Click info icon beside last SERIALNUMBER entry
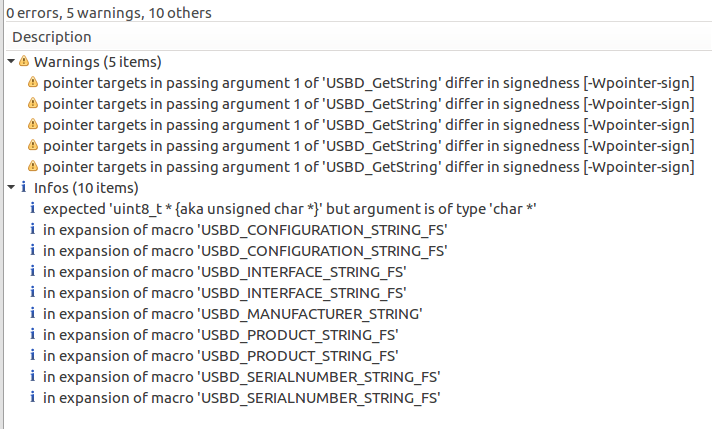712x429 pixels. (33, 398)
